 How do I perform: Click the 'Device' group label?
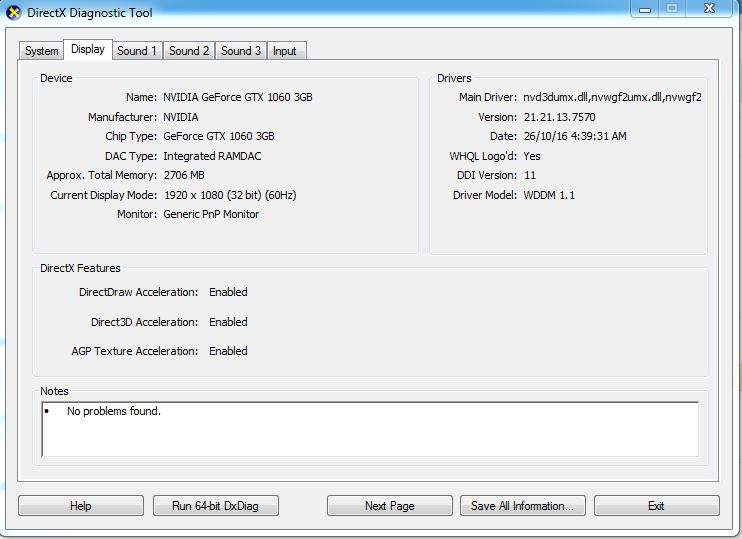click(x=56, y=78)
